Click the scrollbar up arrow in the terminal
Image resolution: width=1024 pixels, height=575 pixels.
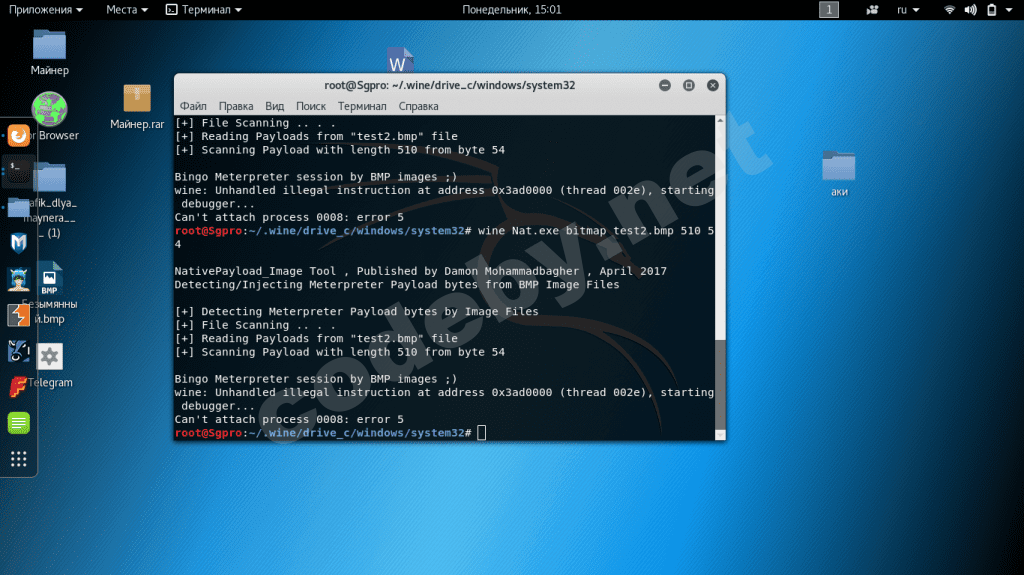click(720, 120)
